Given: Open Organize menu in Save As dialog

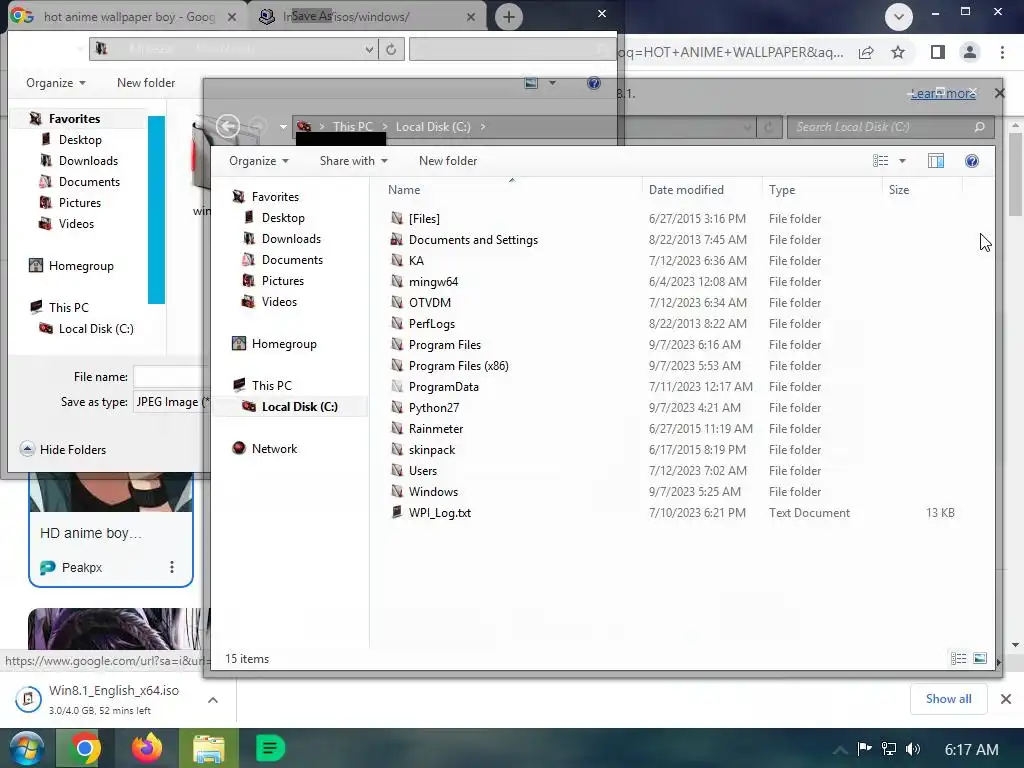Looking at the screenshot, I should tap(56, 83).
